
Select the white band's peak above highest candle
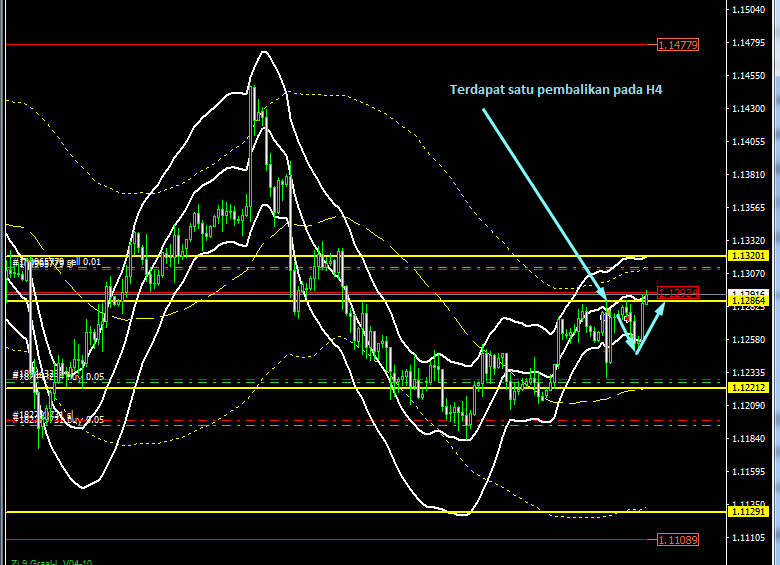[263, 51]
